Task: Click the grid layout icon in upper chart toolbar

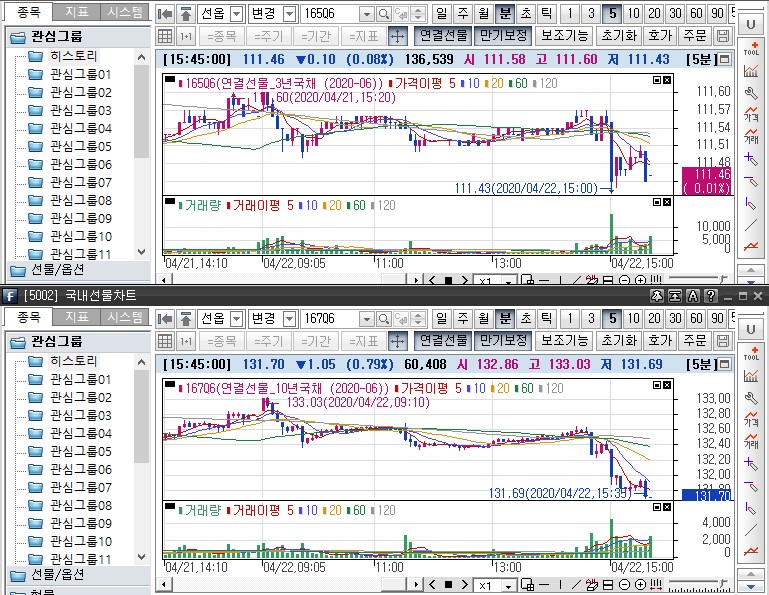Action: 167,36
